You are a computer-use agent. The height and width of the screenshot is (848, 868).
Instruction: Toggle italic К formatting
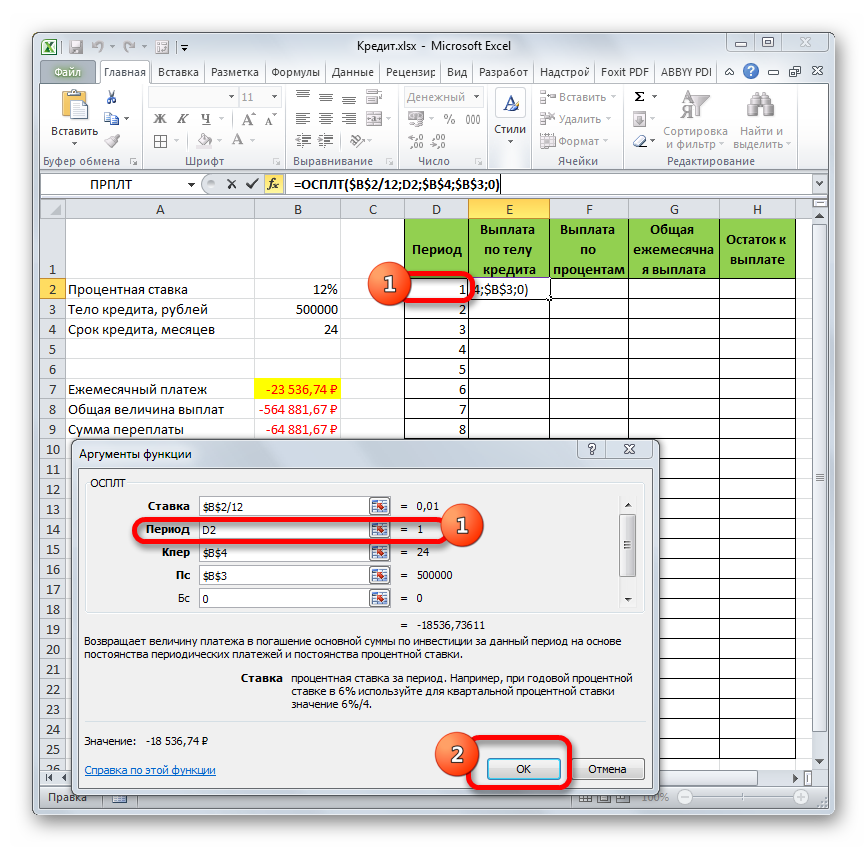click(x=180, y=119)
